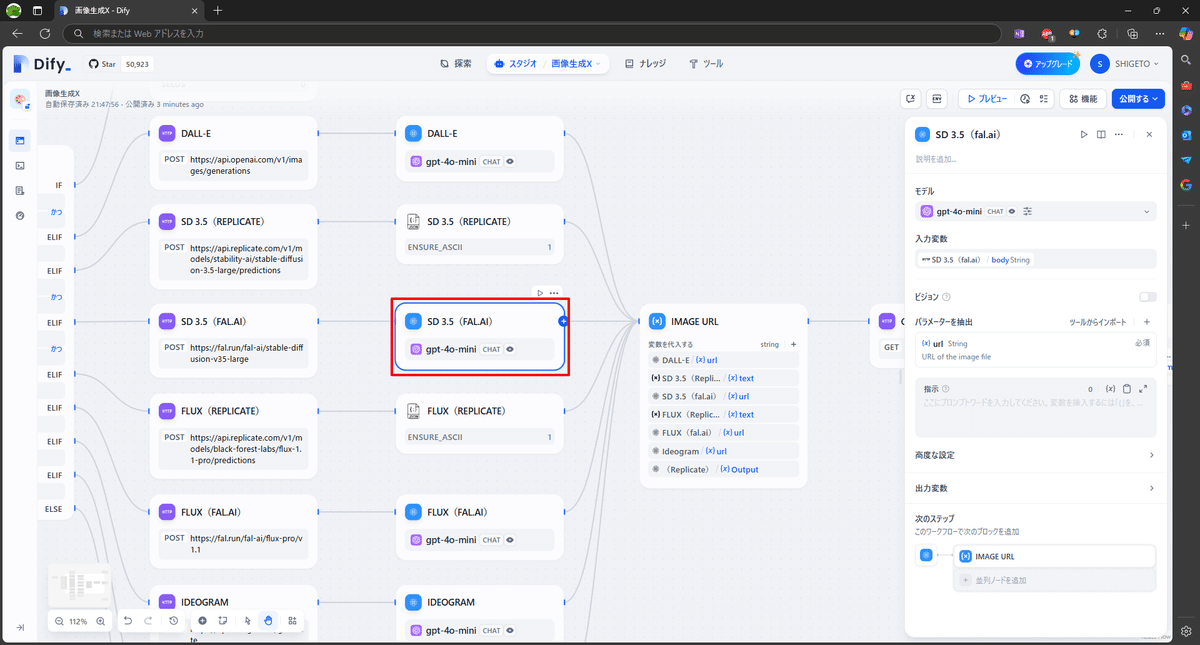Open the publish dropdown button
Screen dimensions: 1200x645
(x=1138, y=99)
